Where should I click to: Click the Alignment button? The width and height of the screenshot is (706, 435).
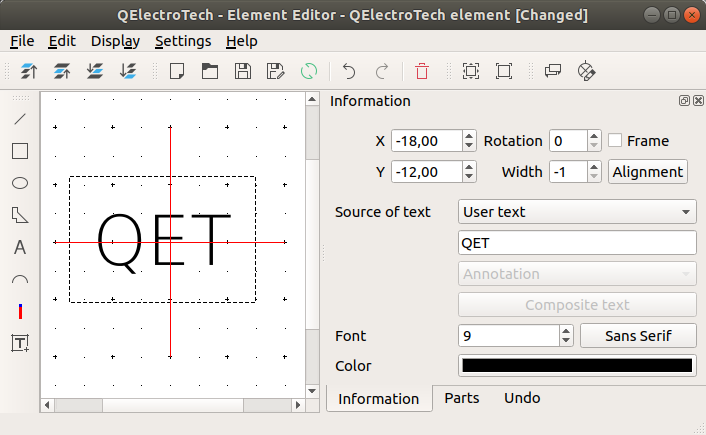coord(647,172)
